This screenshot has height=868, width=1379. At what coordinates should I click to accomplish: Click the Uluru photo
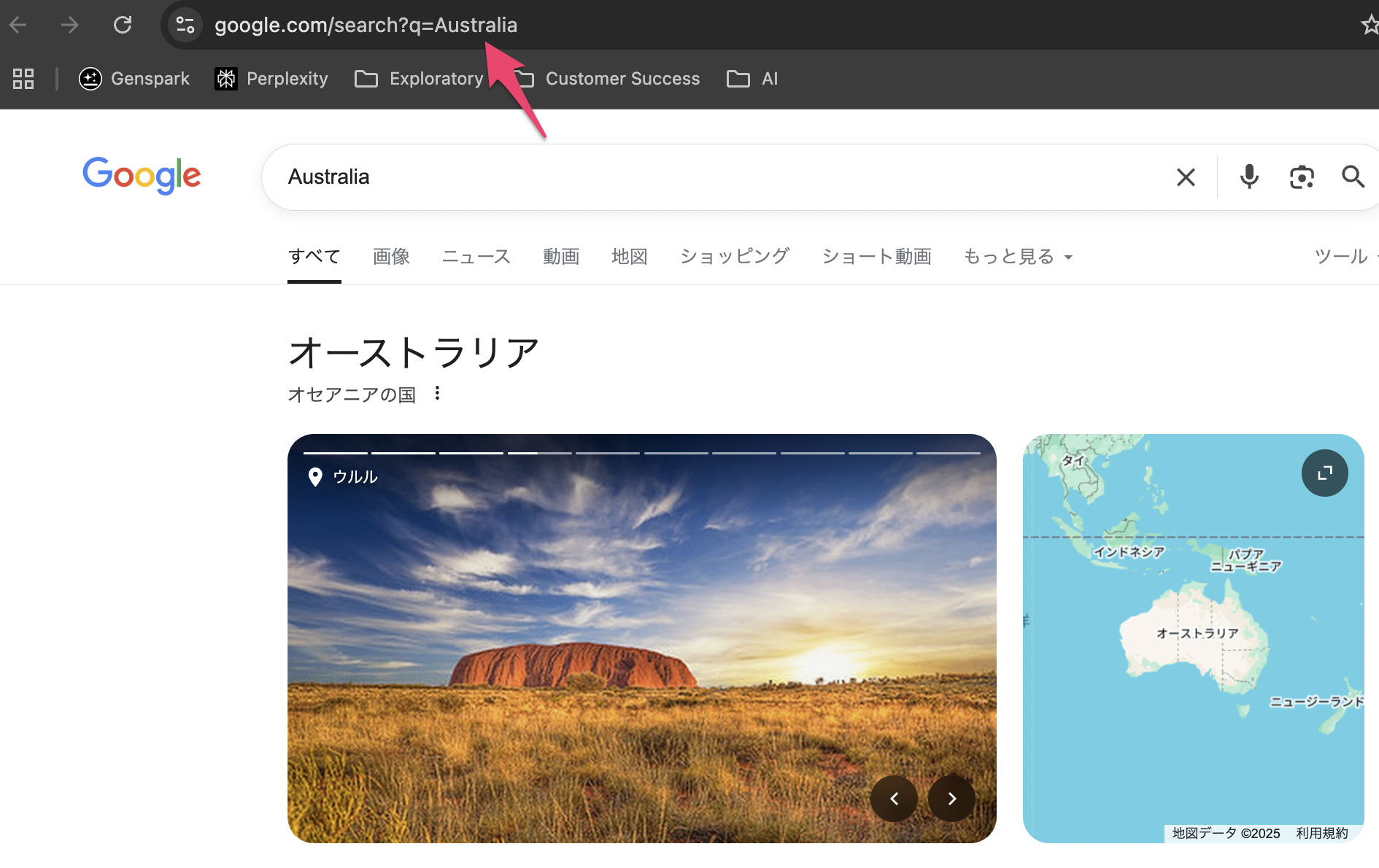point(642,639)
